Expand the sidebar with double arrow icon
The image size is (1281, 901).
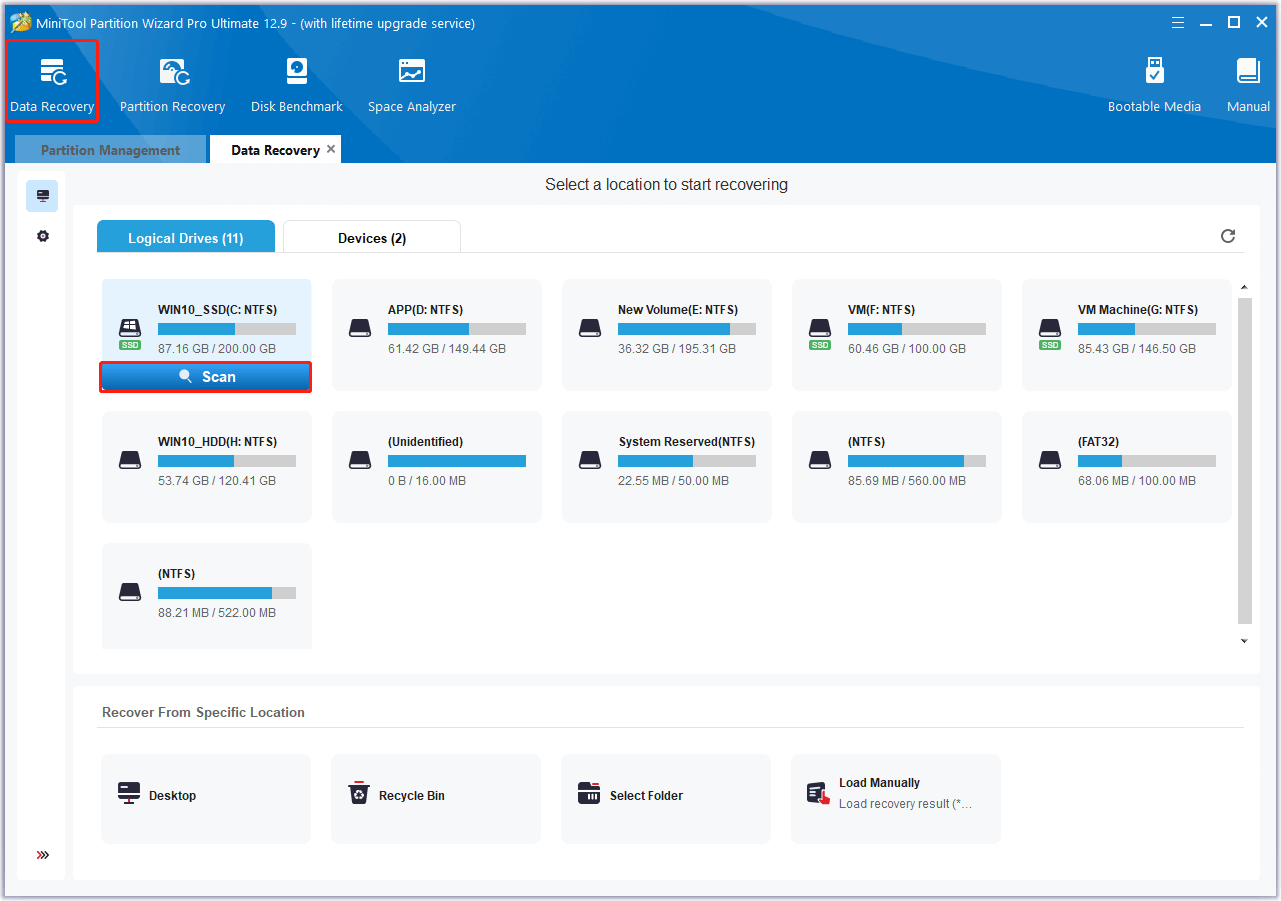(x=42, y=855)
